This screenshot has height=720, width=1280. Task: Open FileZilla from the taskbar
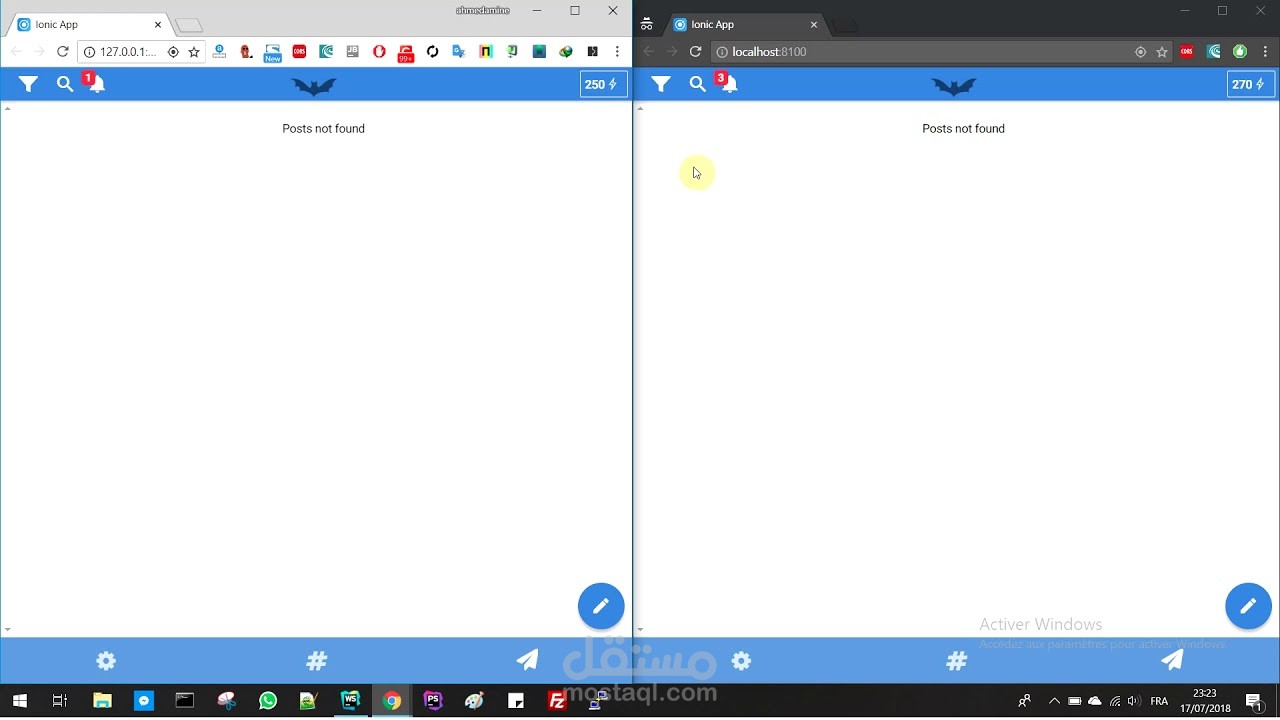[x=557, y=701]
